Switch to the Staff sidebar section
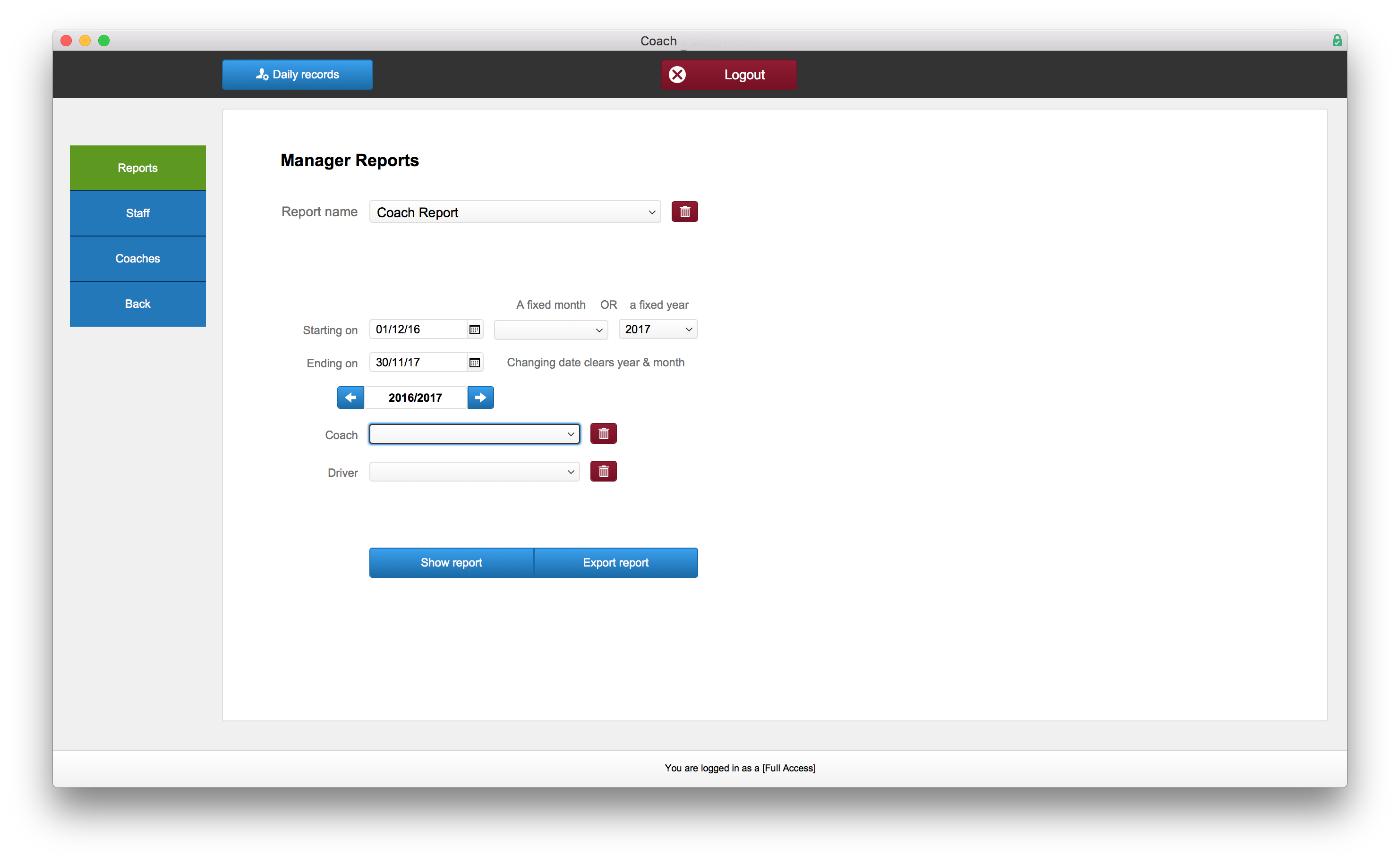This screenshot has height=863, width=1400. [x=137, y=213]
